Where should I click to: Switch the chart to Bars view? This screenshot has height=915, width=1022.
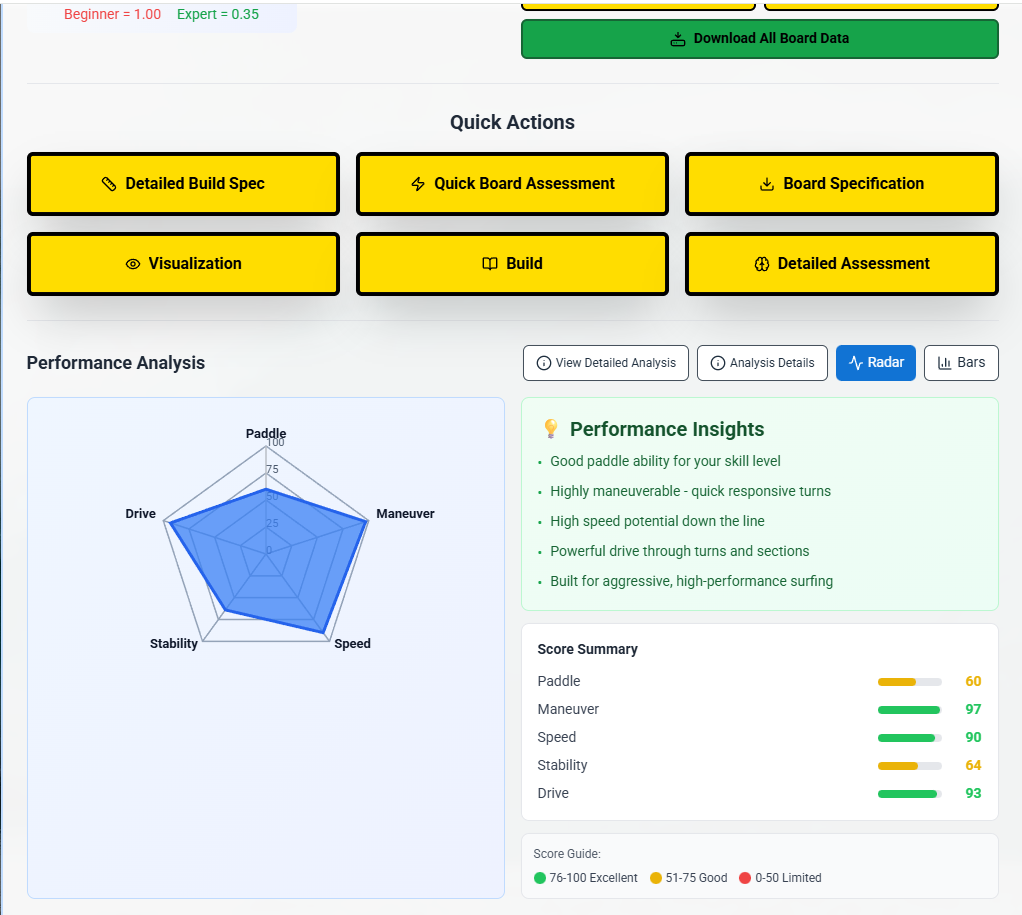(x=960, y=363)
